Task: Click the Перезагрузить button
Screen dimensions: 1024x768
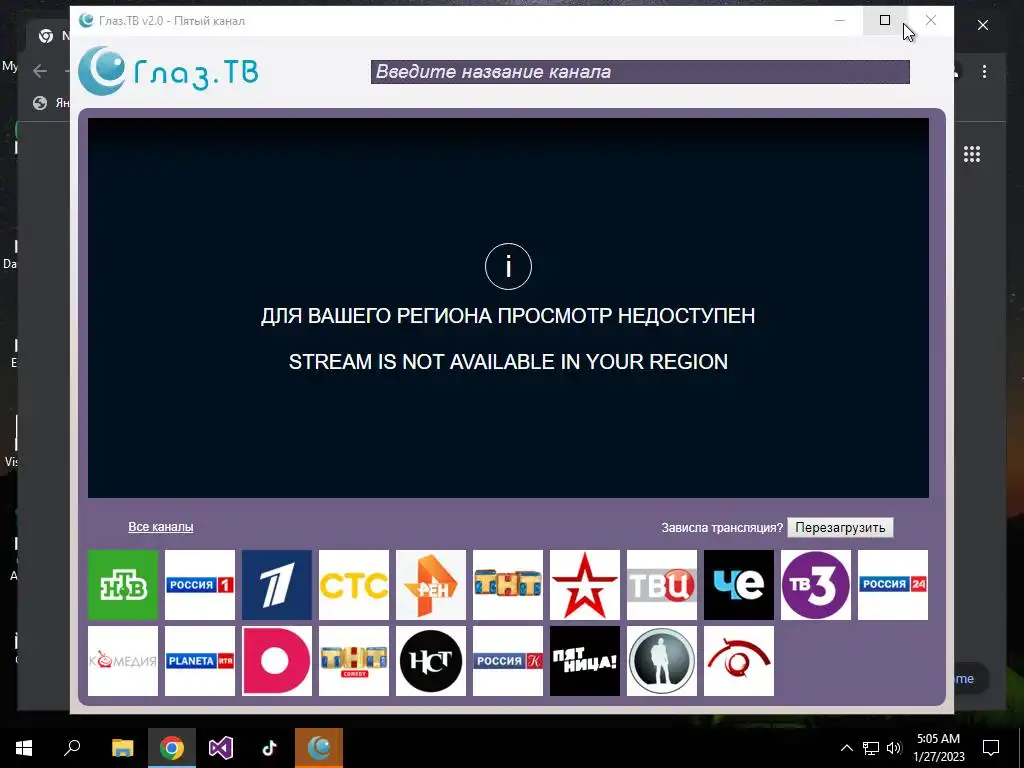Action: tap(840, 528)
